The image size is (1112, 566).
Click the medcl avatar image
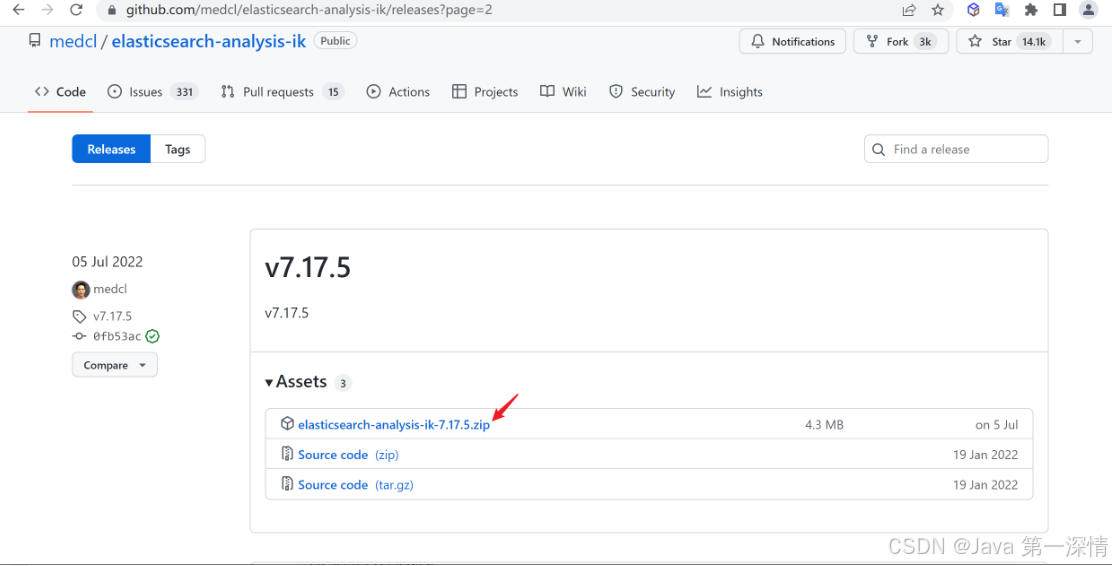(x=81, y=289)
